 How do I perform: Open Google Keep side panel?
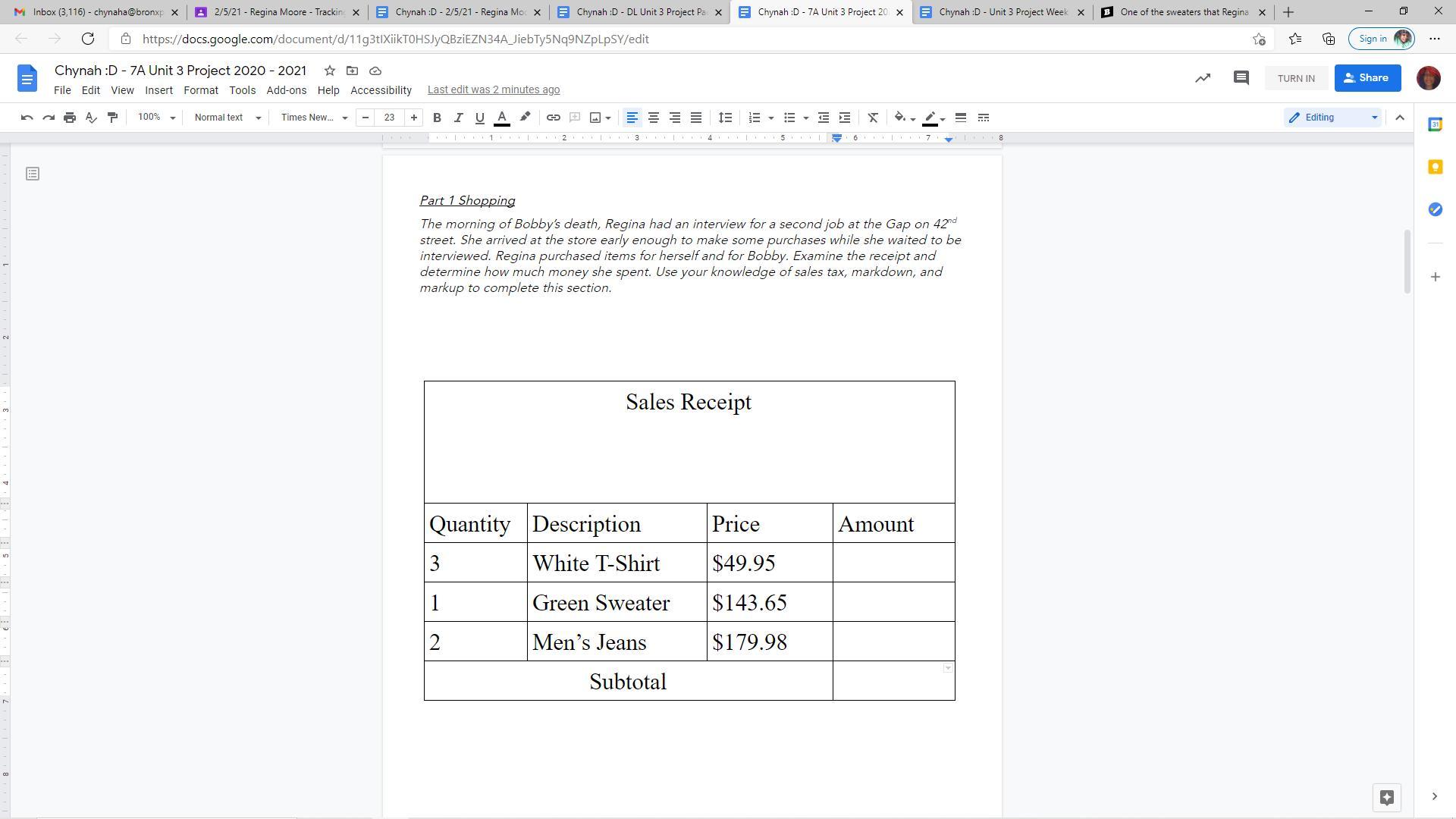point(1435,168)
